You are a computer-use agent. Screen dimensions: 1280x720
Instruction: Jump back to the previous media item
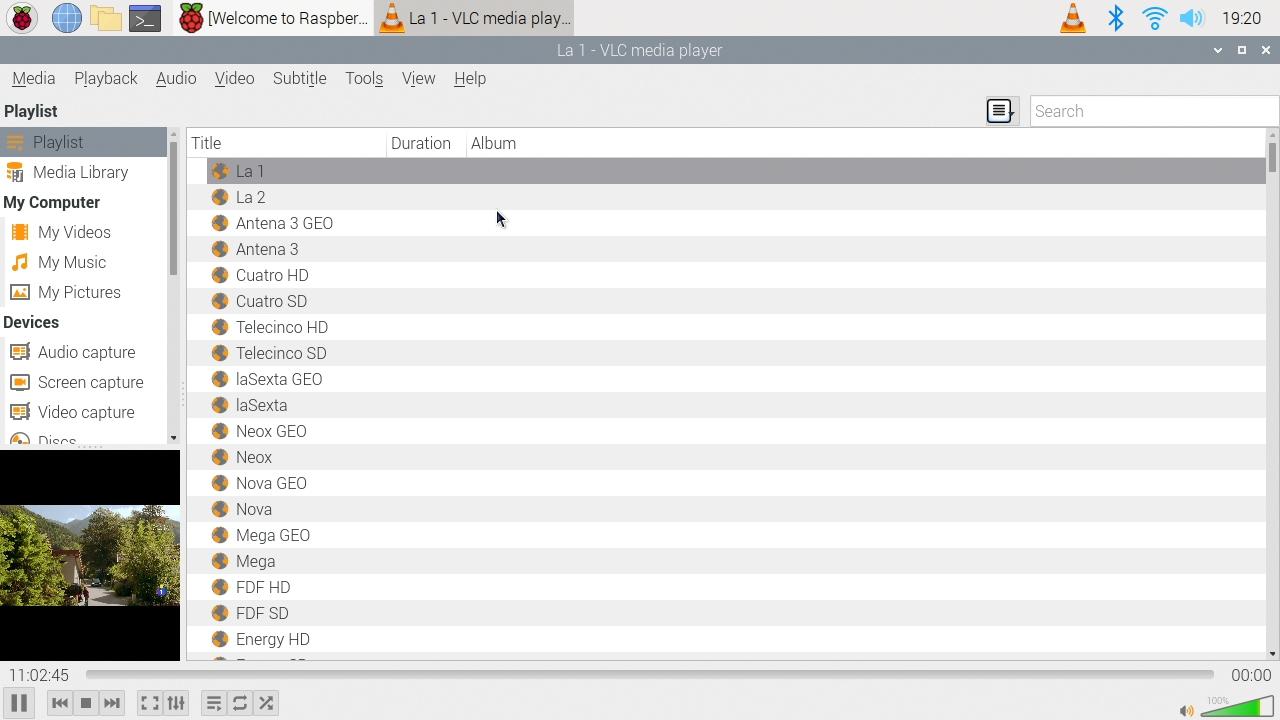(x=59, y=702)
